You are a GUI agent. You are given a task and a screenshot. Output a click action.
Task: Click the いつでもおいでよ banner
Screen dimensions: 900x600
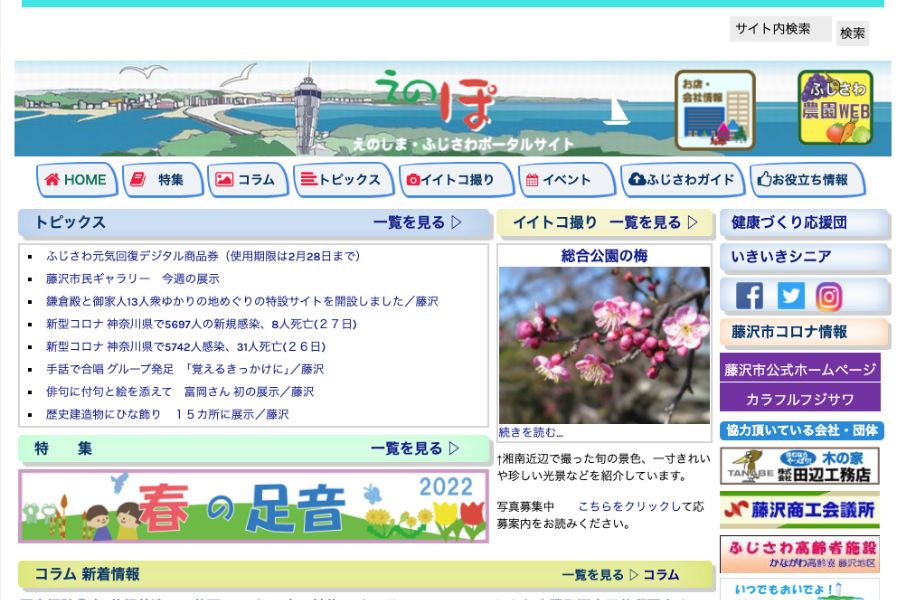tap(800, 590)
